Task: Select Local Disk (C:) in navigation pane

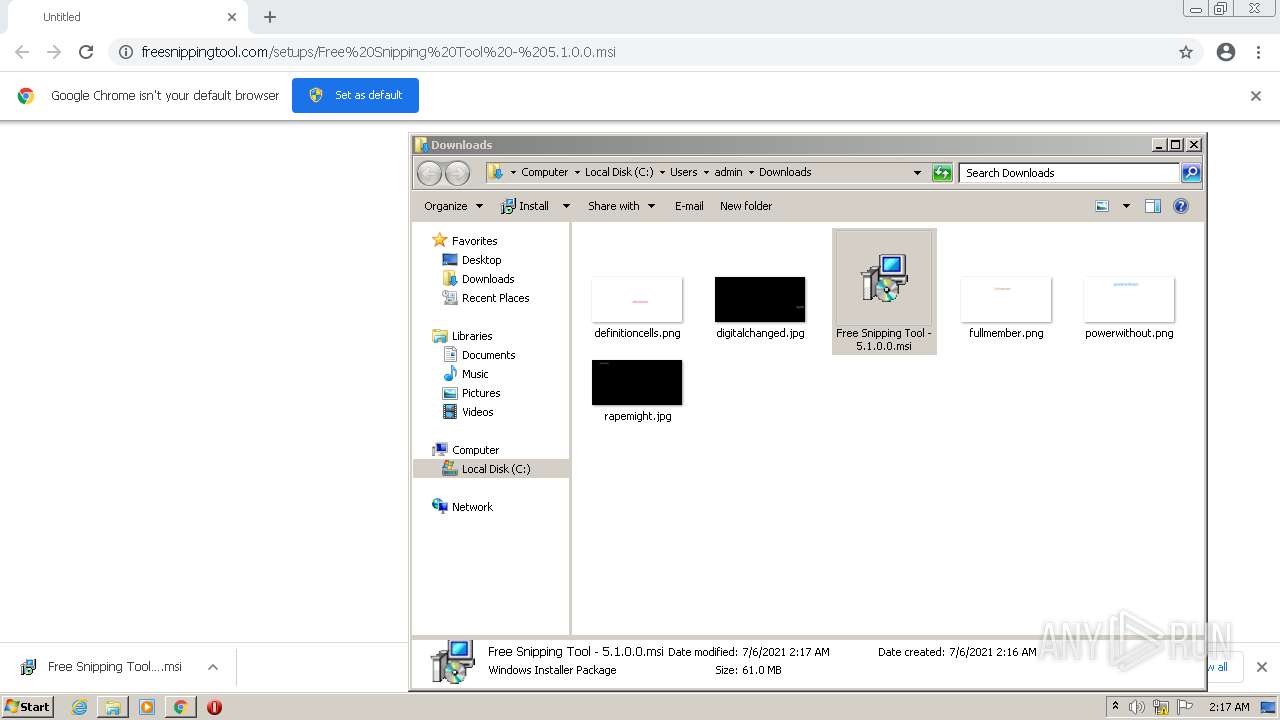Action: click(x=491, y=469)
